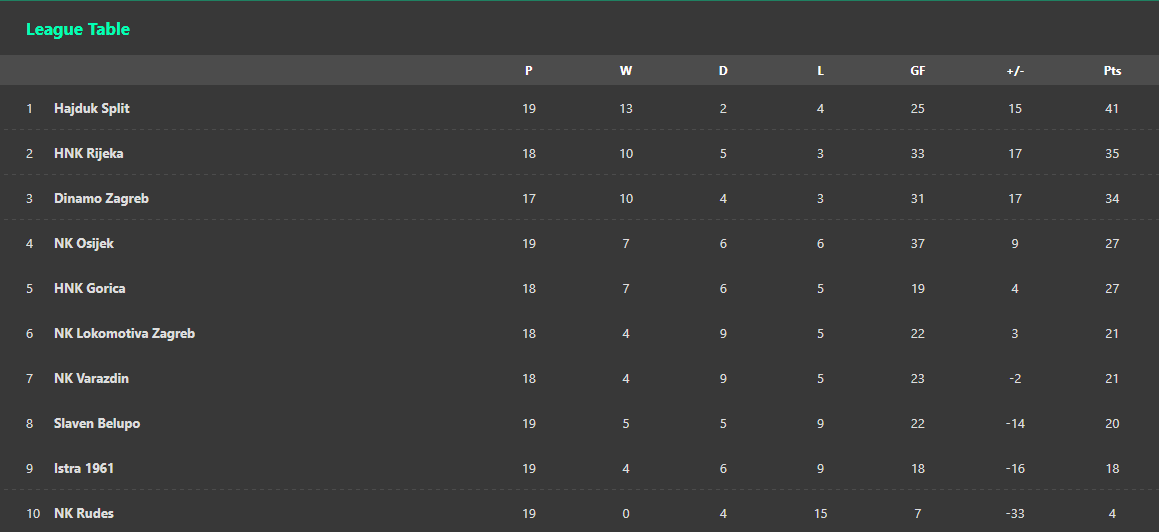Click the D draws column header
1159x532 pixels.
[723, 71]
